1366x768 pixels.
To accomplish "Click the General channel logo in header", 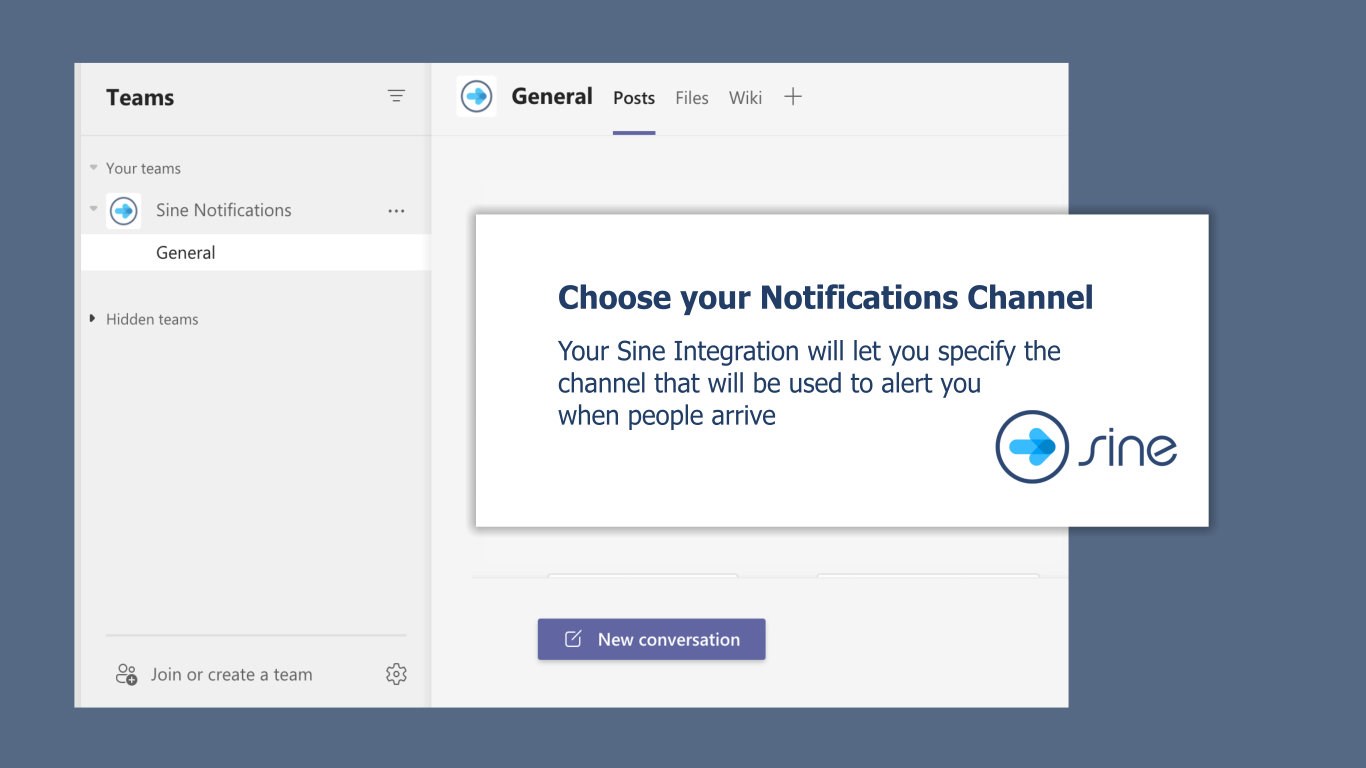I will click(476, 97).
